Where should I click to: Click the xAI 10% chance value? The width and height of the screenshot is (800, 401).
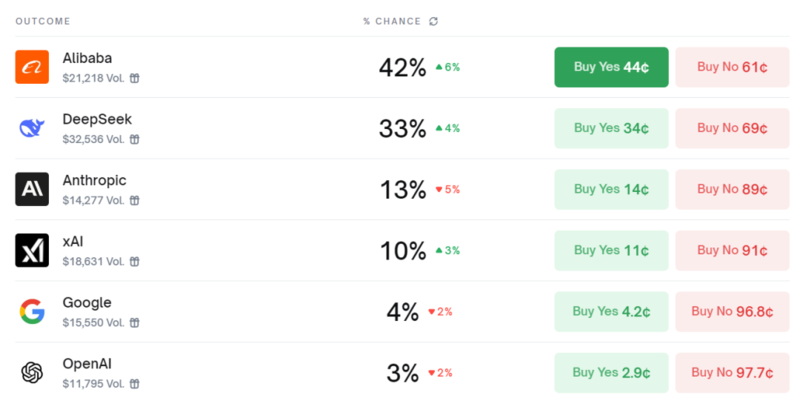(x=403, y=250)
